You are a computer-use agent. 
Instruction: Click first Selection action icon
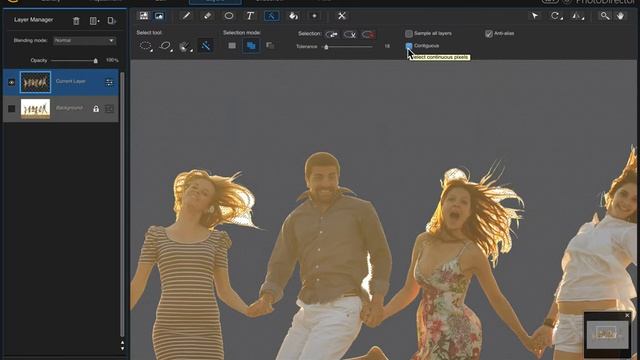(331, 34)
